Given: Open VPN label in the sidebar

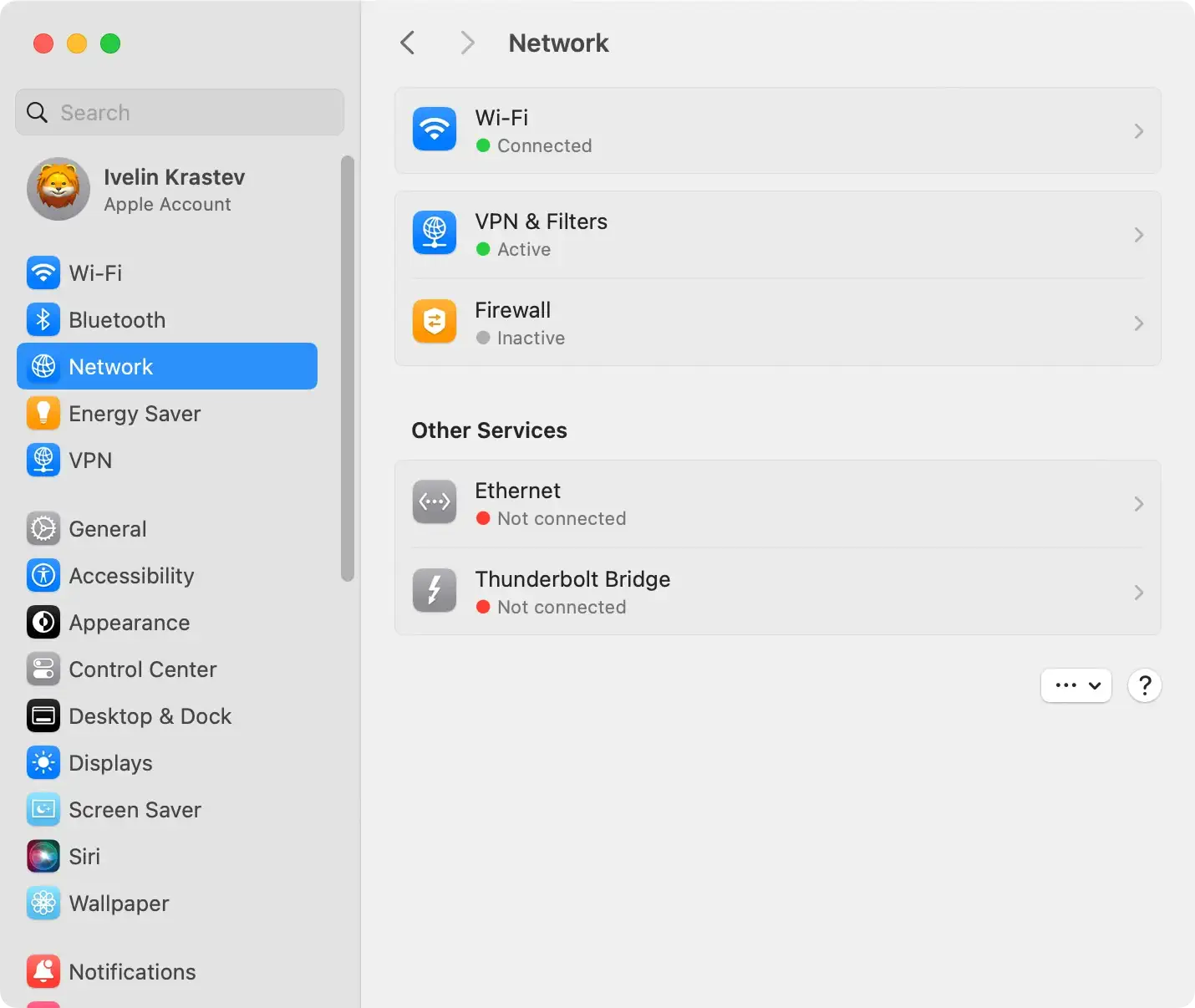Looking at the screenshot, I should click(90, 461).
